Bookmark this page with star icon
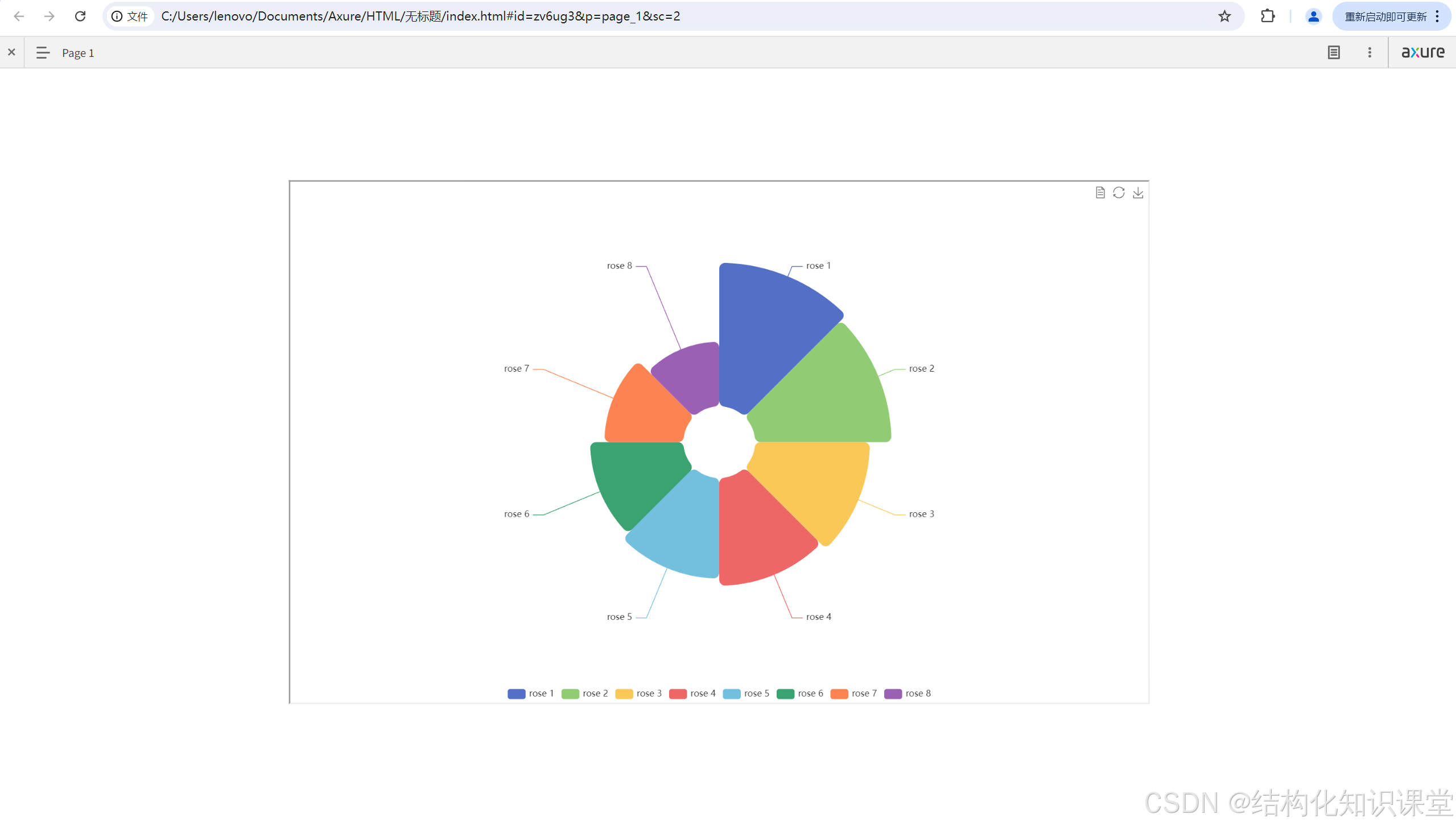This screenshot has width=1456, height=827. (1224, 16)
